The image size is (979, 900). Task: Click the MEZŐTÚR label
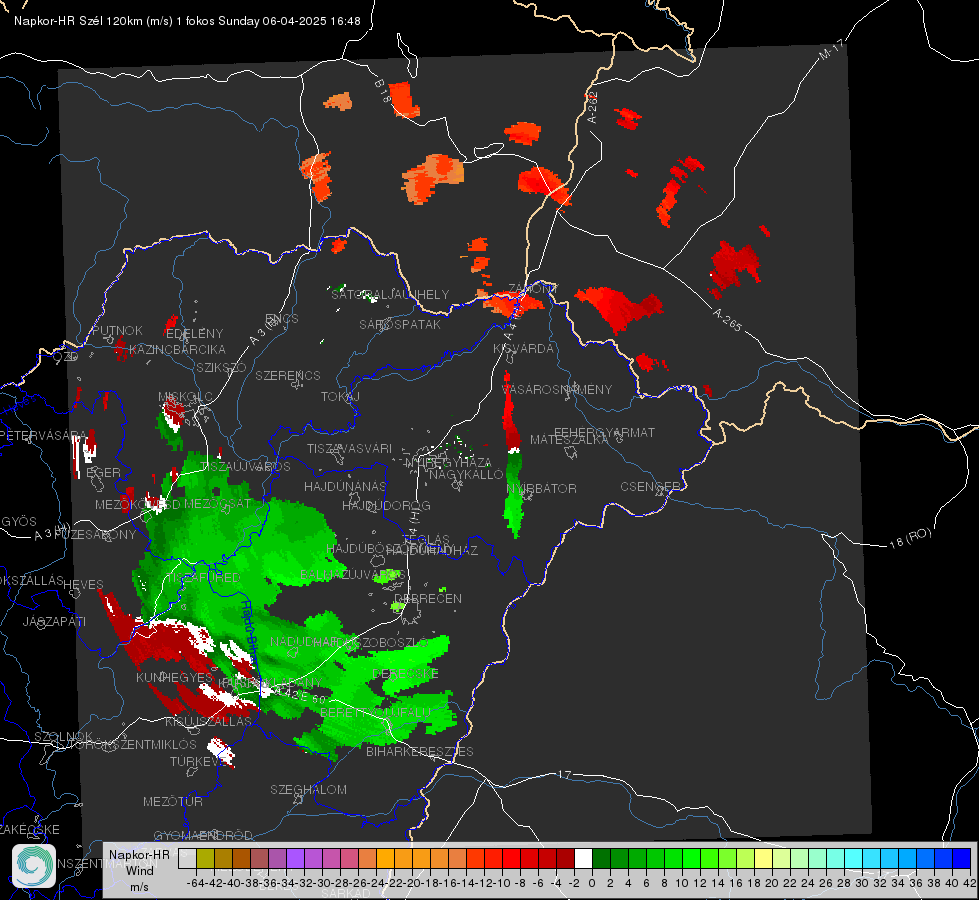click(x=173, y=801)
